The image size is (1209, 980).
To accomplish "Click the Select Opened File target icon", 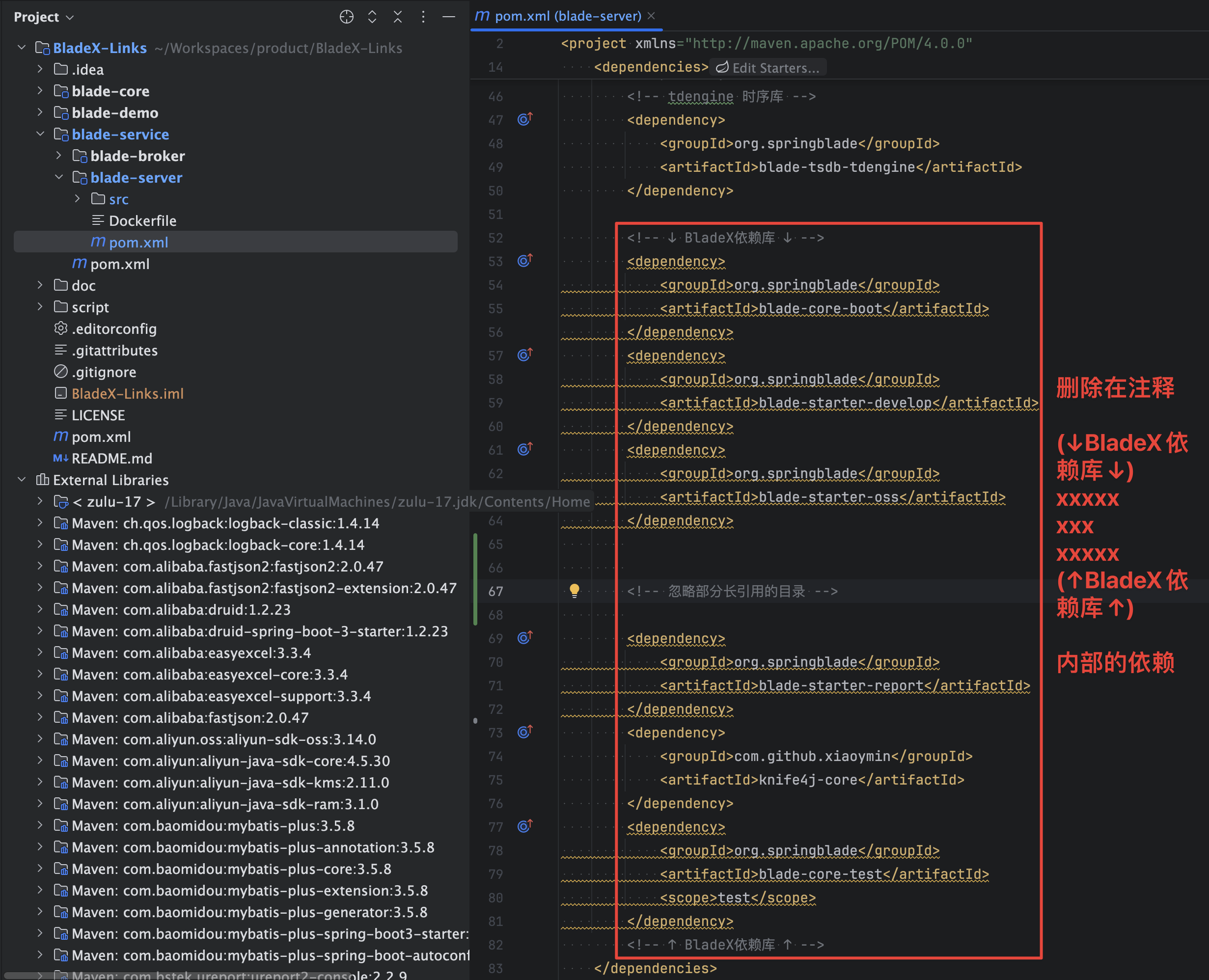I will pos(347,17).
